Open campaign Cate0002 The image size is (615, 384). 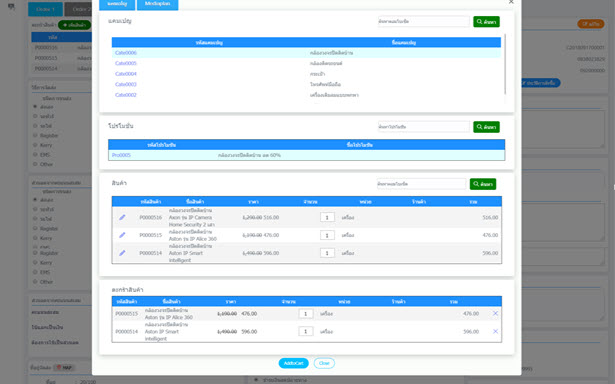click(x=126, y=95)
